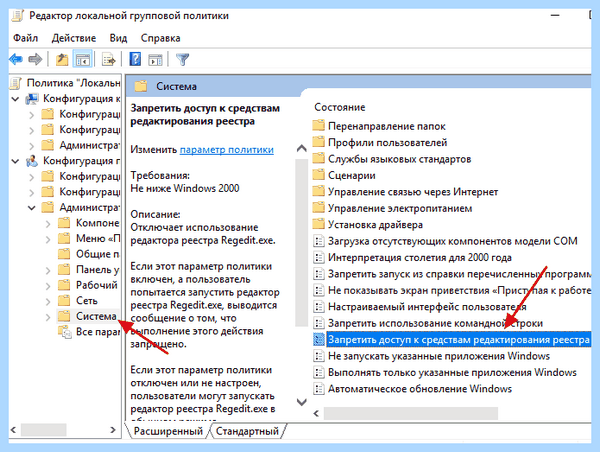Click the Export list toolbar icon
The image size is (600, 452).
click(109, 59)
